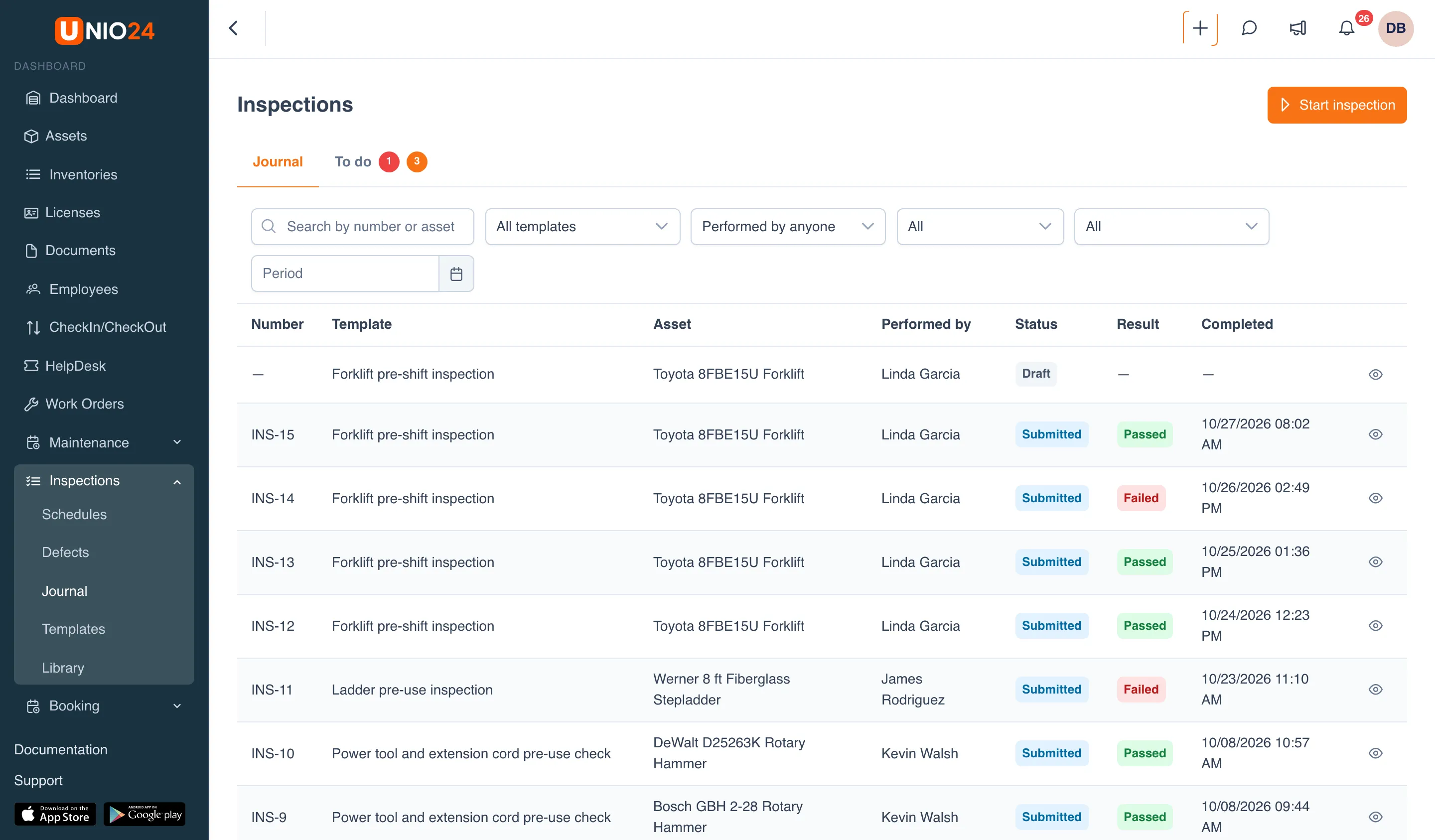
Task: Open Schedules under Inspections
Action: pos(74,514)
